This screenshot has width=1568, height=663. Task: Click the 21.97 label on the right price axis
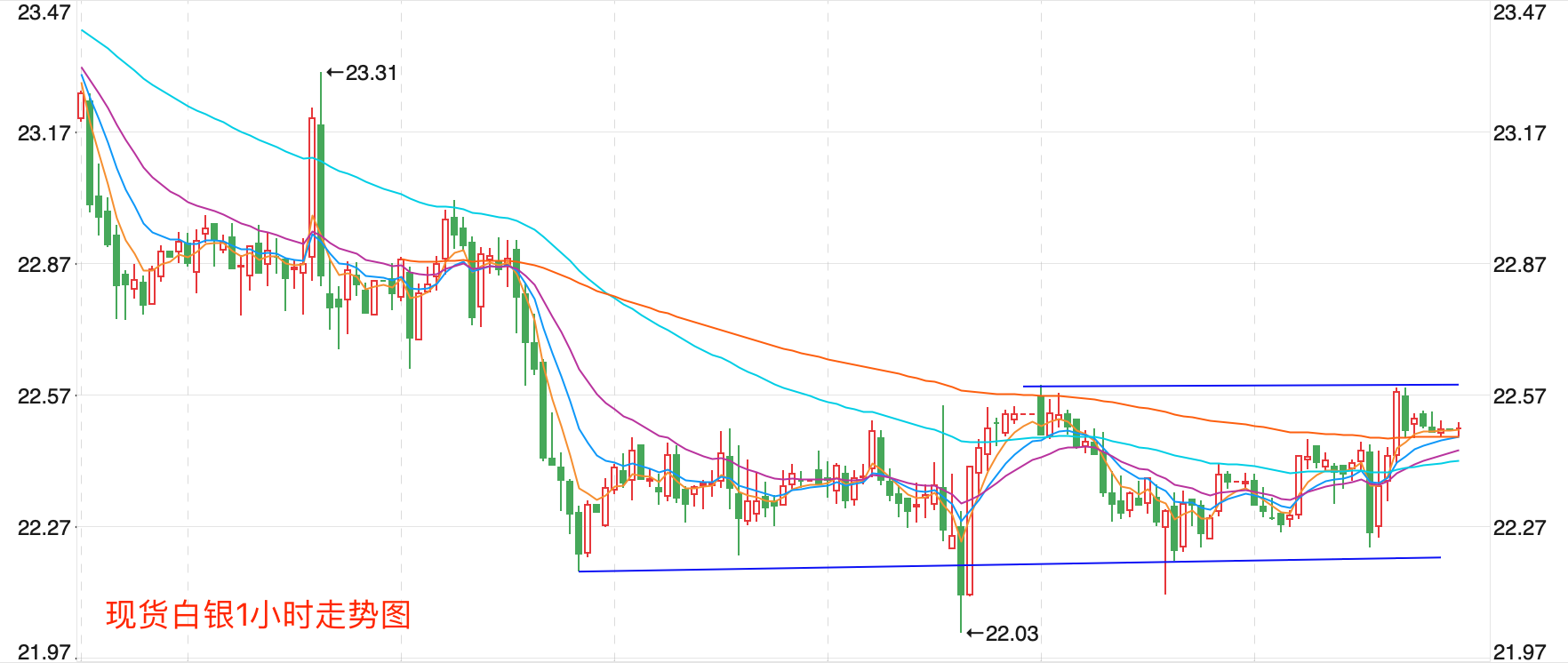[1520, 652]
